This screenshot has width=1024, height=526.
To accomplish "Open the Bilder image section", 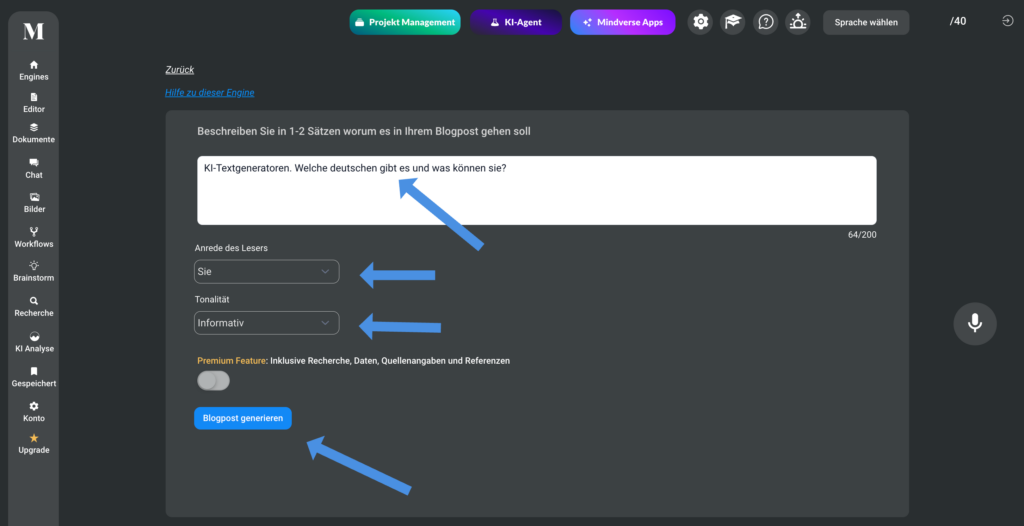I will coord(34,203).
